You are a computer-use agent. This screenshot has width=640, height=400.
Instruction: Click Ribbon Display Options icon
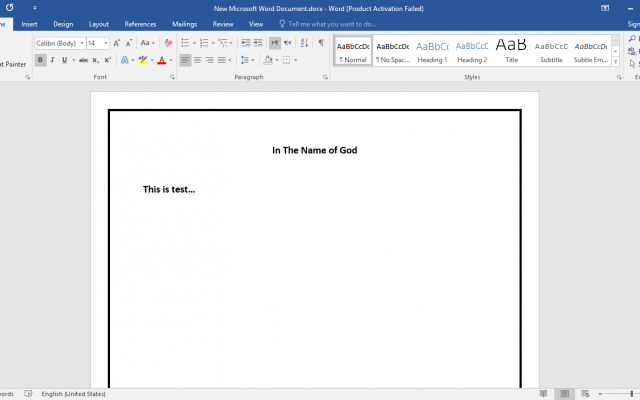coord(605,8)
